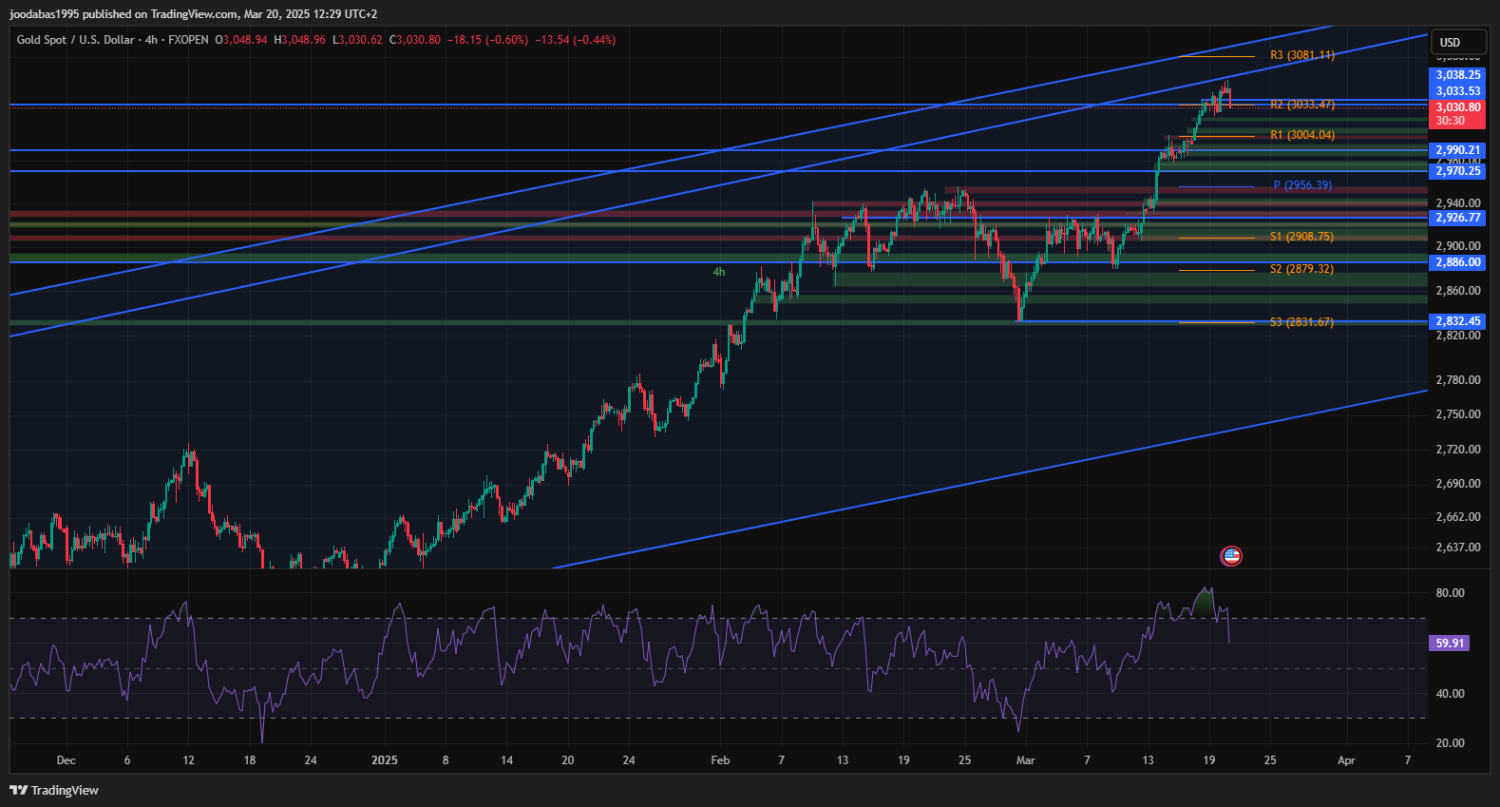Click the R3 (3081.11) pivot label

click(1302, 56)
